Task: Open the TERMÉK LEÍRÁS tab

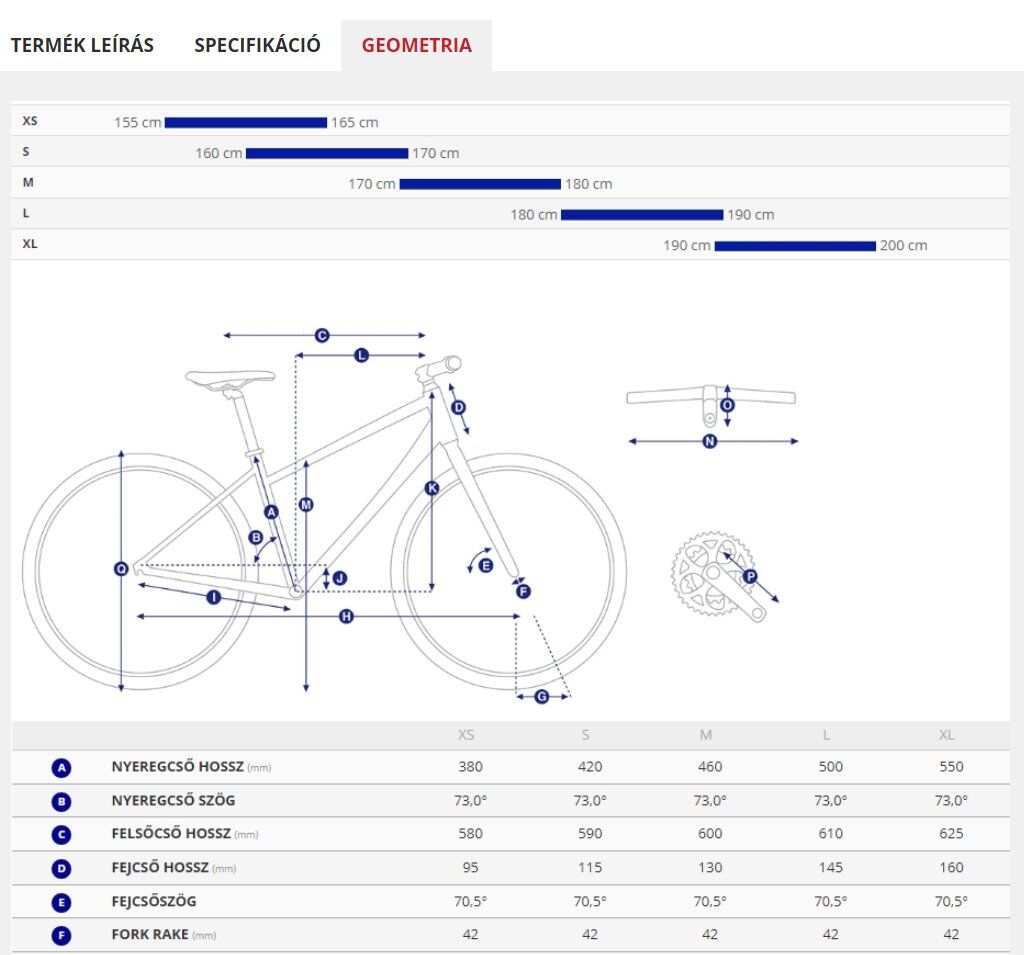Action: pos(82,45)
